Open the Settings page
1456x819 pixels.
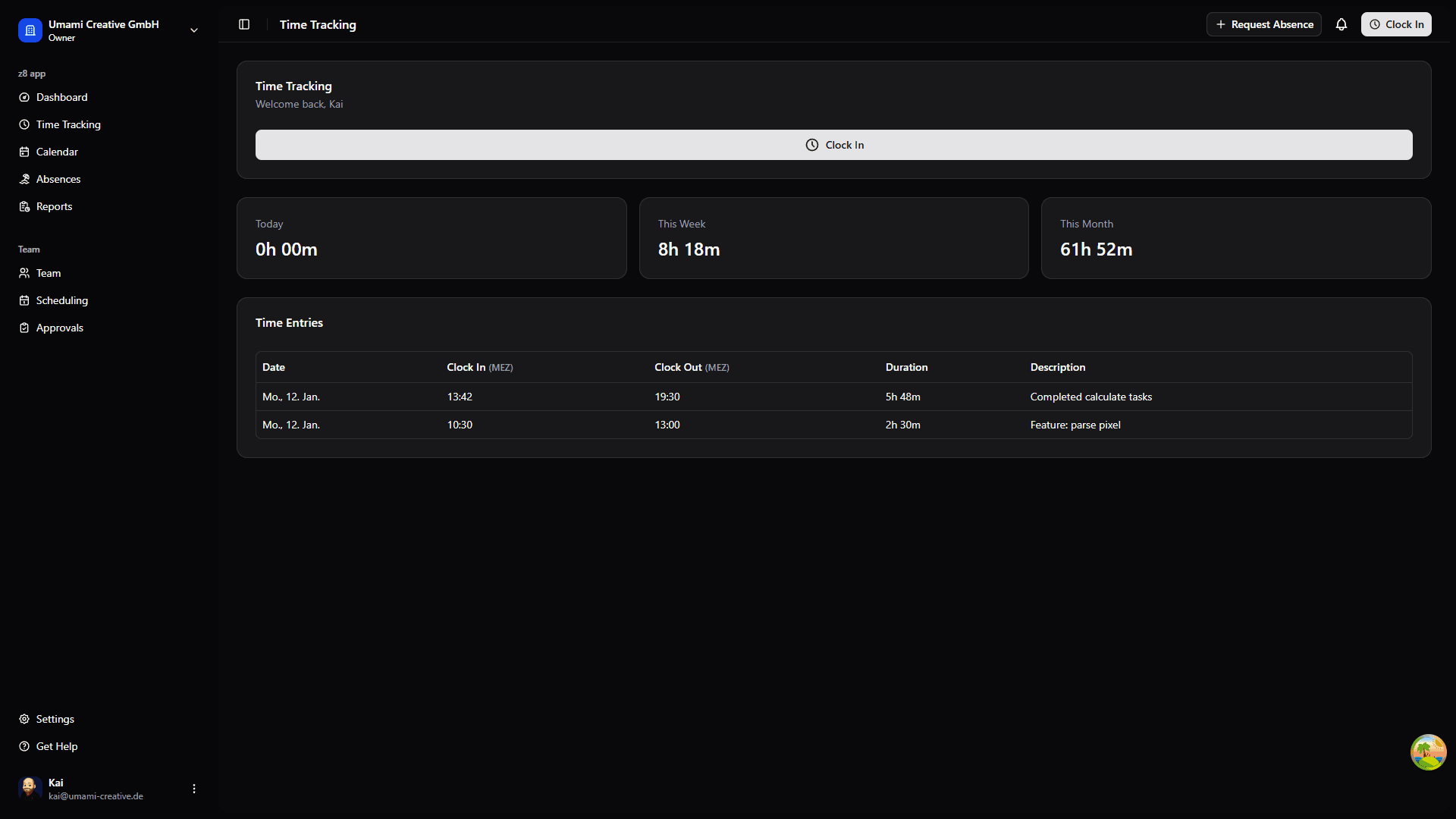tap(55, 719)
